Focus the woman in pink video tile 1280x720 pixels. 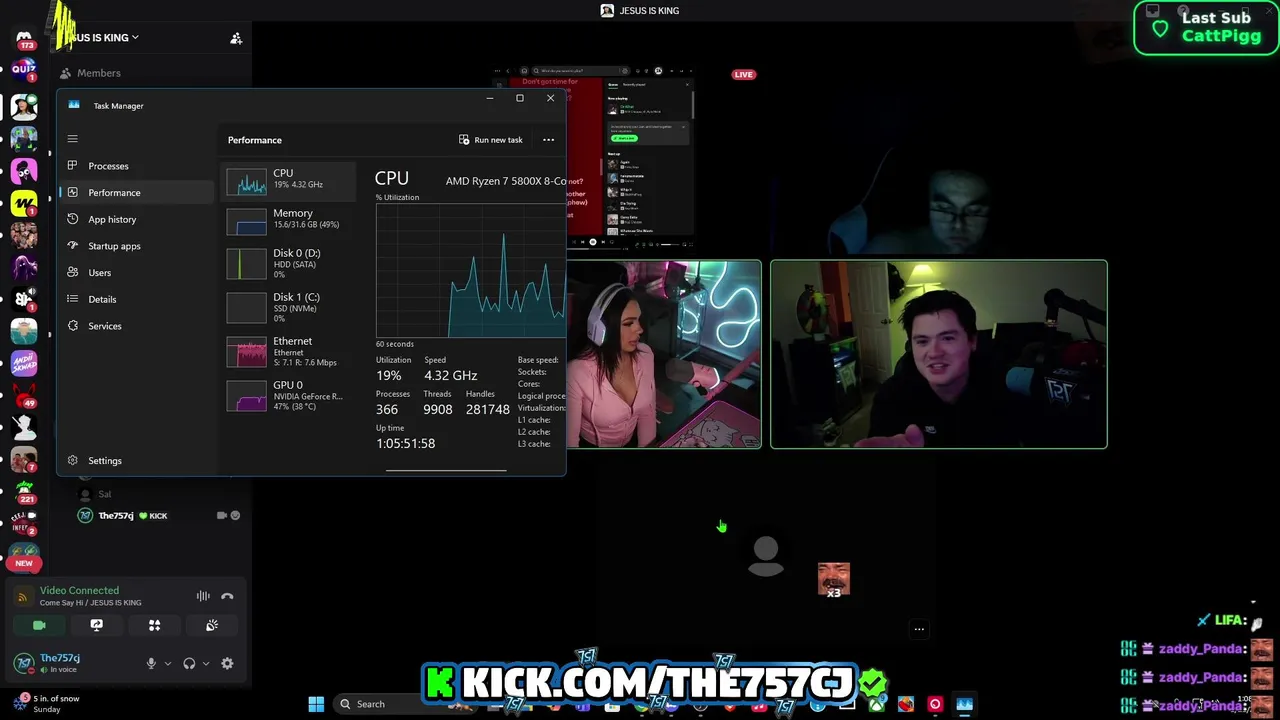point(664,354)
